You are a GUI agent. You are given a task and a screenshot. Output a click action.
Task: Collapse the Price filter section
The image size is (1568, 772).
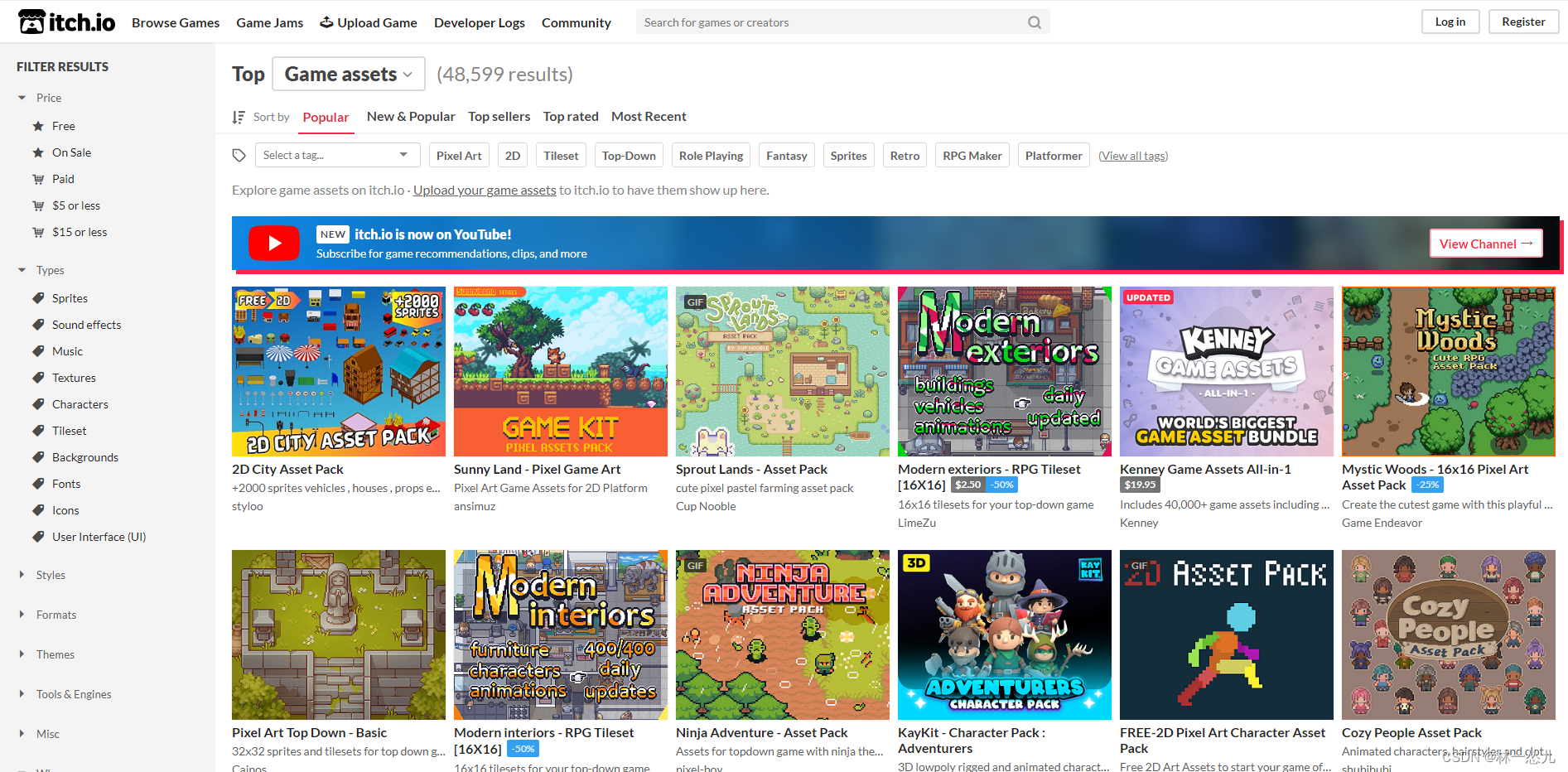40,98
